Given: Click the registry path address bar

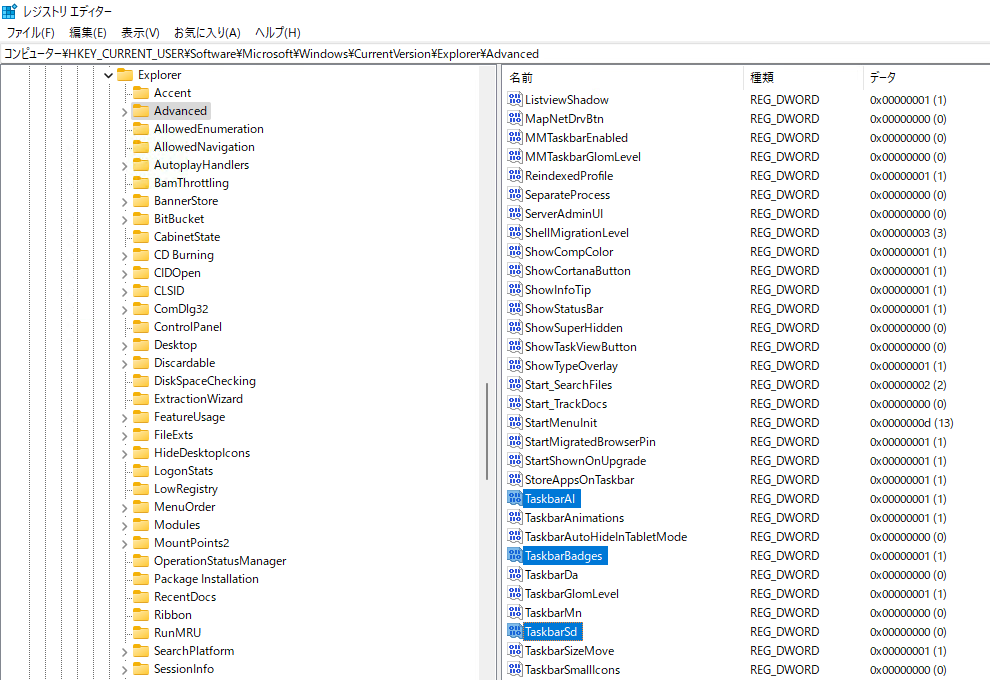Looking at the screenshot, I should (x=495, y=54).
